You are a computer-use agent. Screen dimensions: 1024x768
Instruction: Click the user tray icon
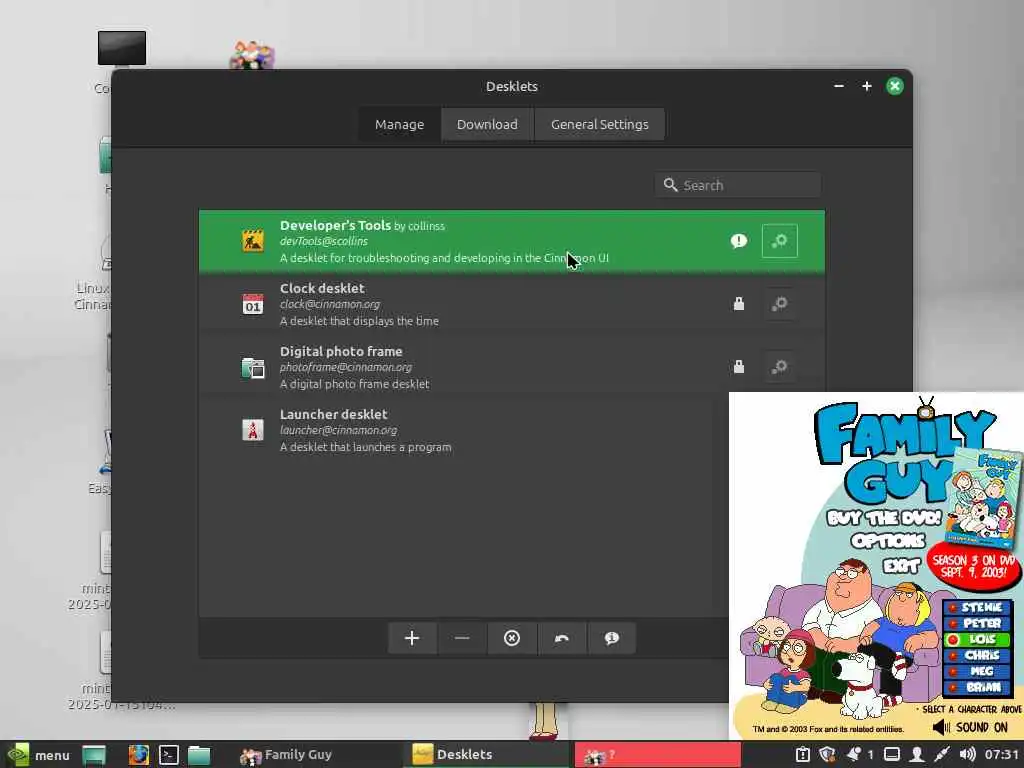pos(917,755)
